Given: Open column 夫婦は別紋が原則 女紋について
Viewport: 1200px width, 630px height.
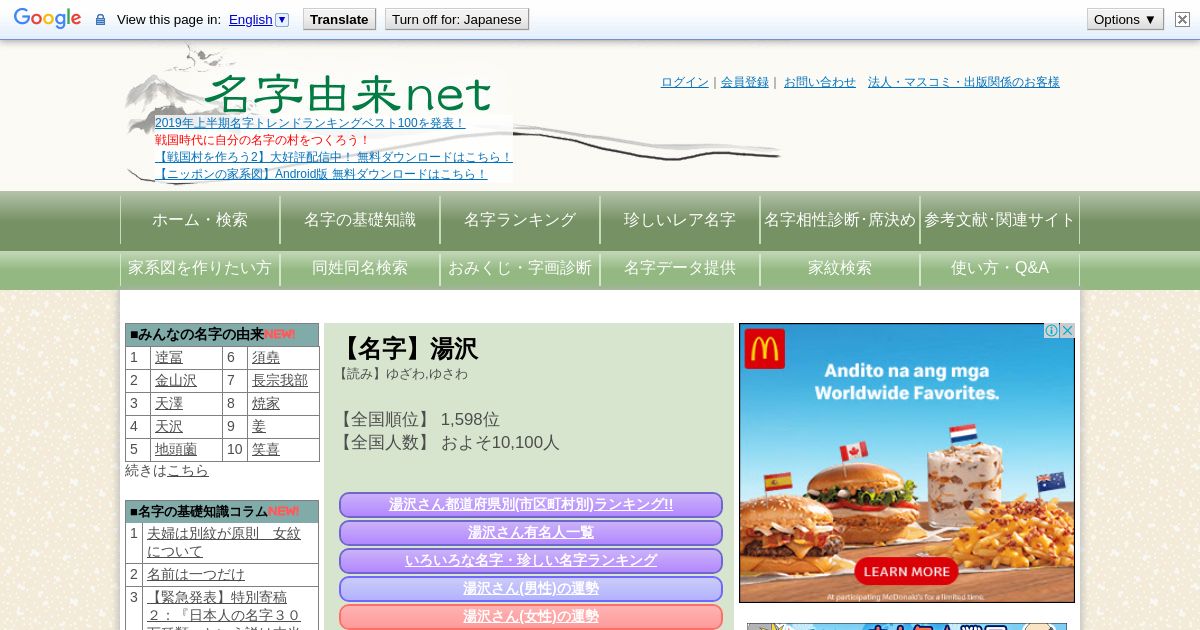Looking at the screenshot, I should tap(224, 542).
